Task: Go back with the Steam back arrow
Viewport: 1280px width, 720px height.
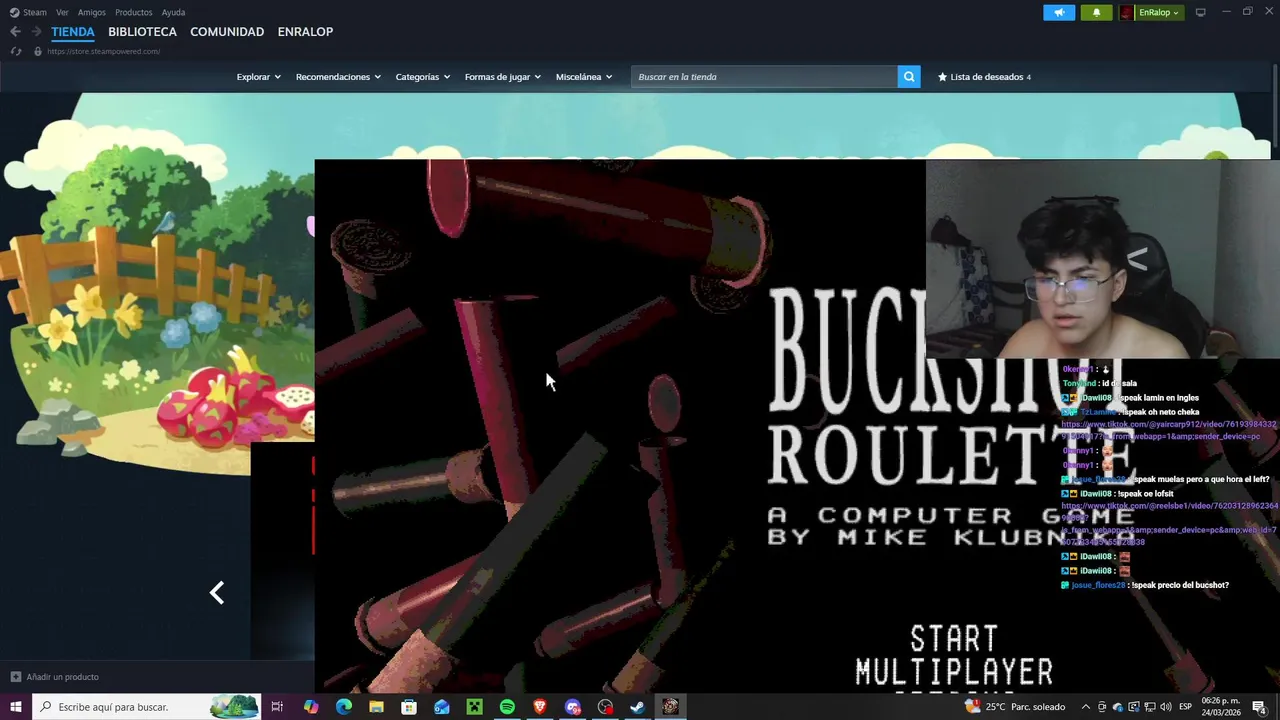Action: pos(15,32)
